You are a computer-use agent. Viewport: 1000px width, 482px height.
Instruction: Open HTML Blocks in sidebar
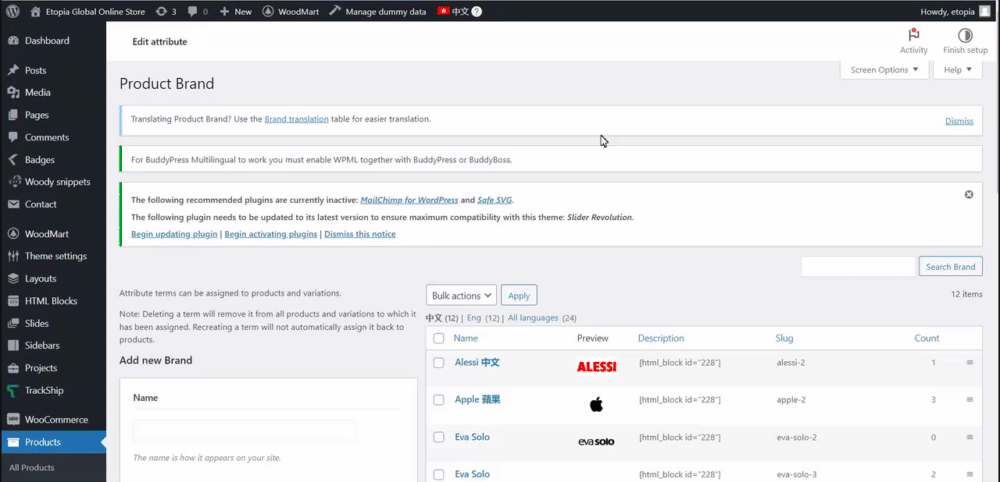click(x=53, y=301)
